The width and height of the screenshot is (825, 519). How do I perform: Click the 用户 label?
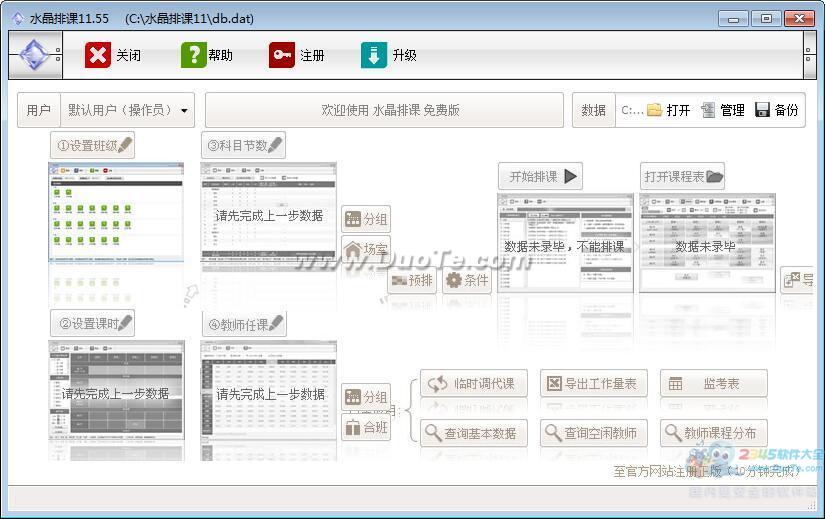39,110
